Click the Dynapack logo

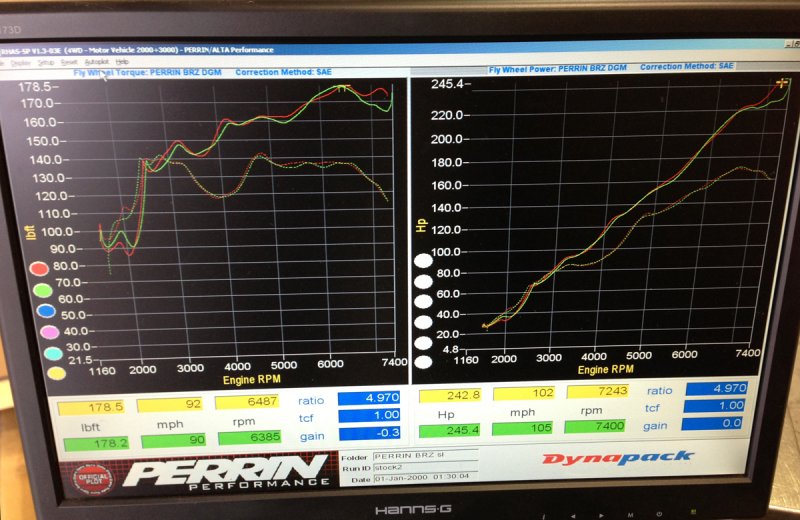click(x=618, y=458)
